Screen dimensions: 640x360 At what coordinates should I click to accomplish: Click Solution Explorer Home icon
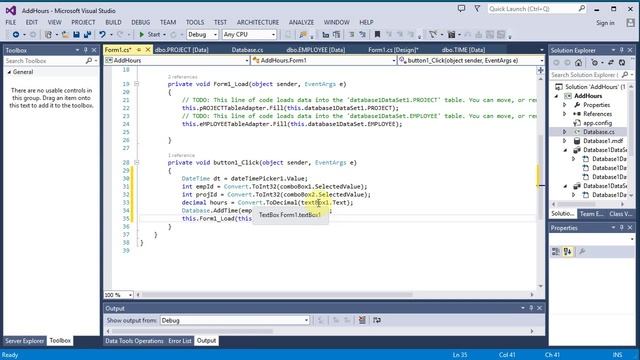[578, 62]
